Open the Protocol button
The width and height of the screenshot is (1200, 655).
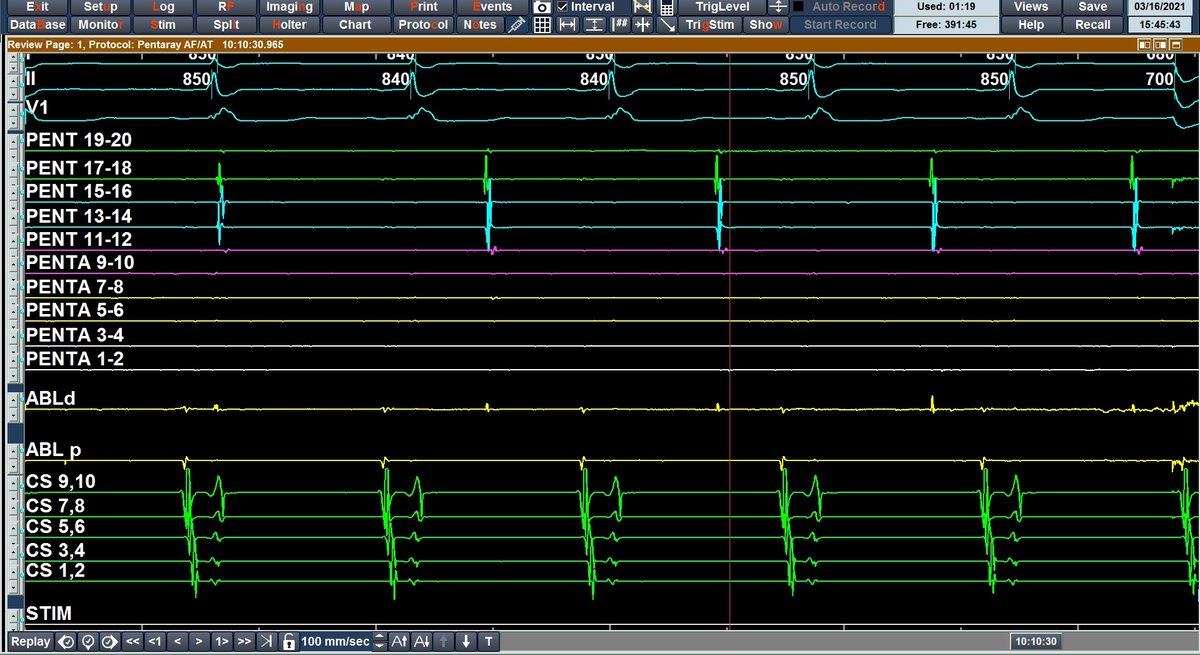point(423,25)
